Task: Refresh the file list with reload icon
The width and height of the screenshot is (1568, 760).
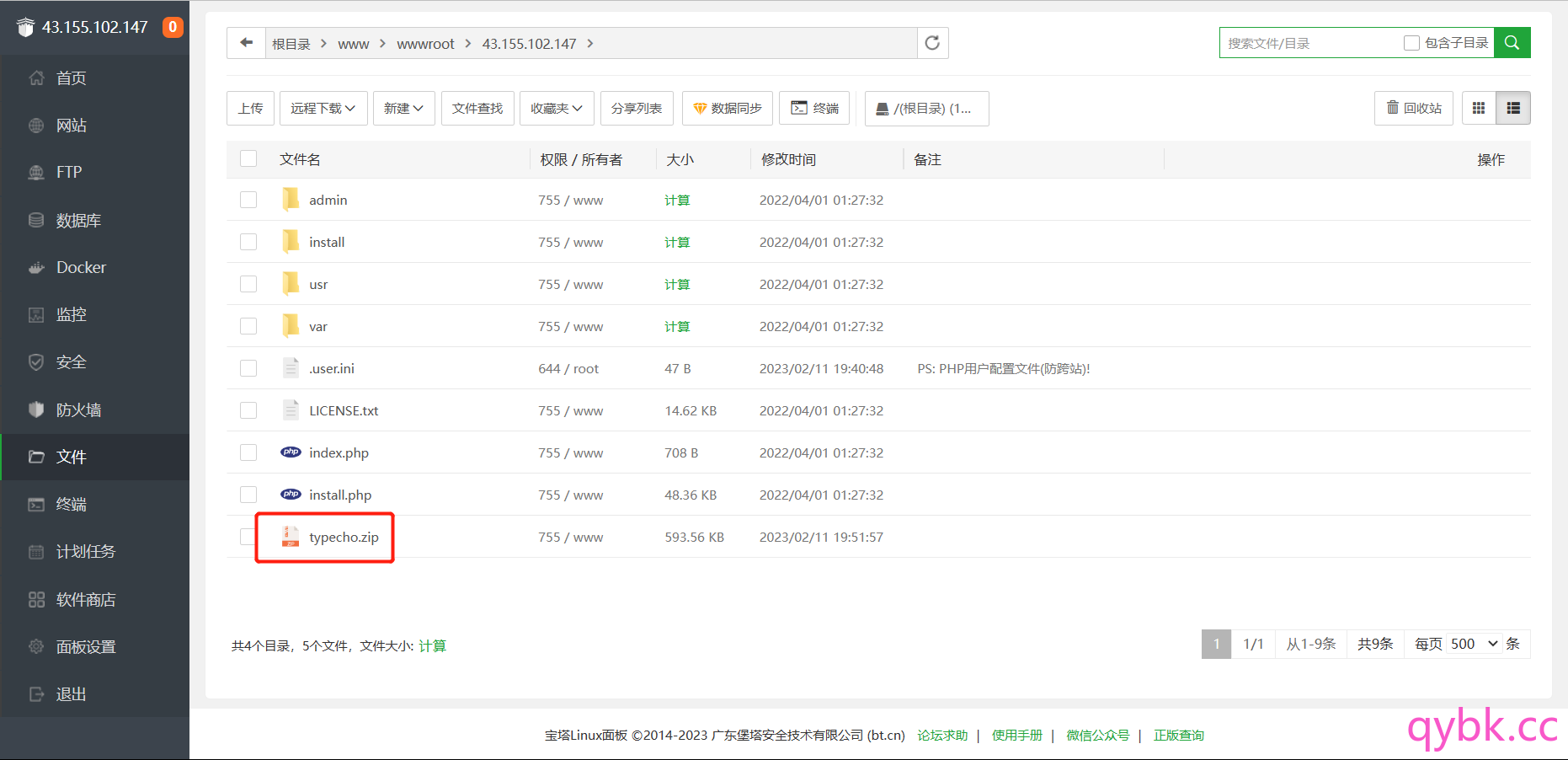Action: click(x=932, y=43)
